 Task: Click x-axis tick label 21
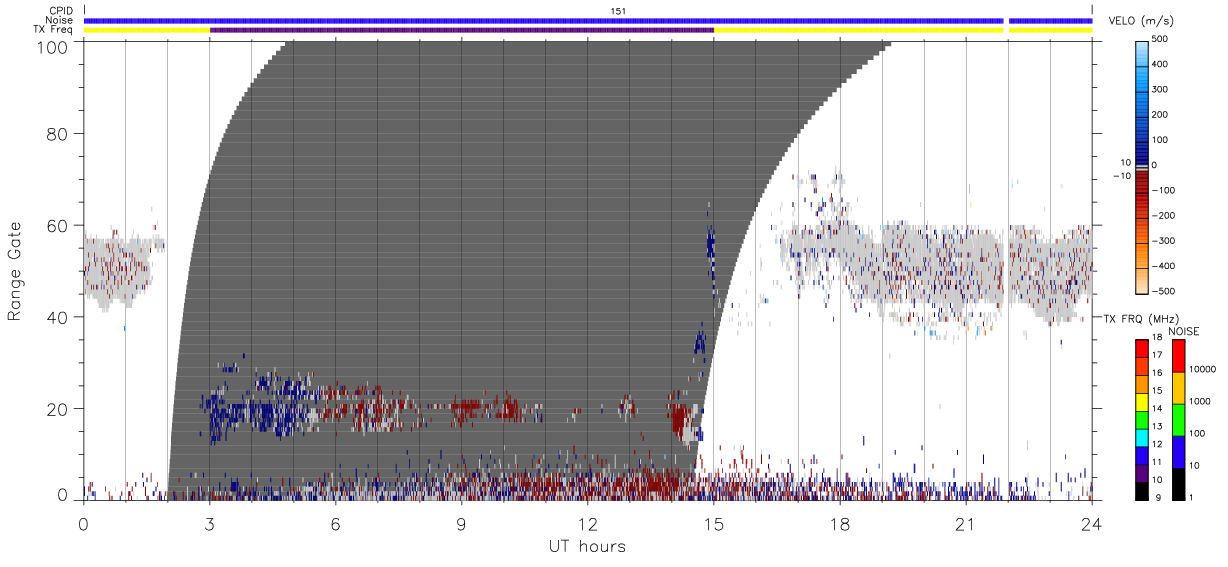(965, 525)
